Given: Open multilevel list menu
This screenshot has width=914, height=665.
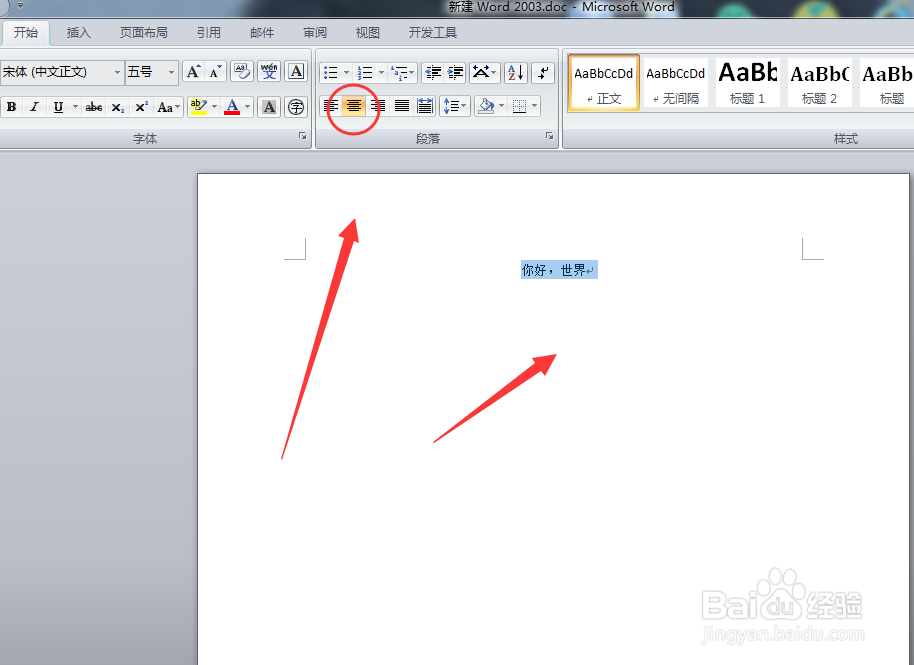Looking at the screenshot, I should click(x=403, y=73).
